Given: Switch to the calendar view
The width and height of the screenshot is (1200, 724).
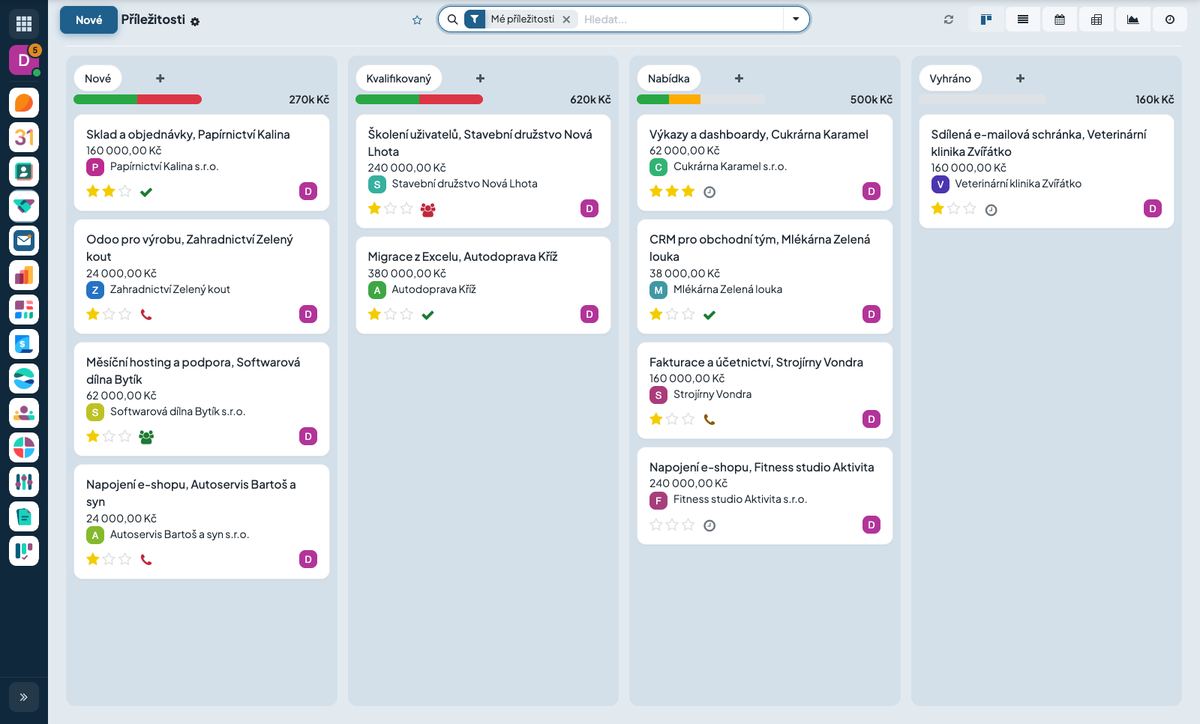Looking at the screenshot, I should tap(1060, 19).
